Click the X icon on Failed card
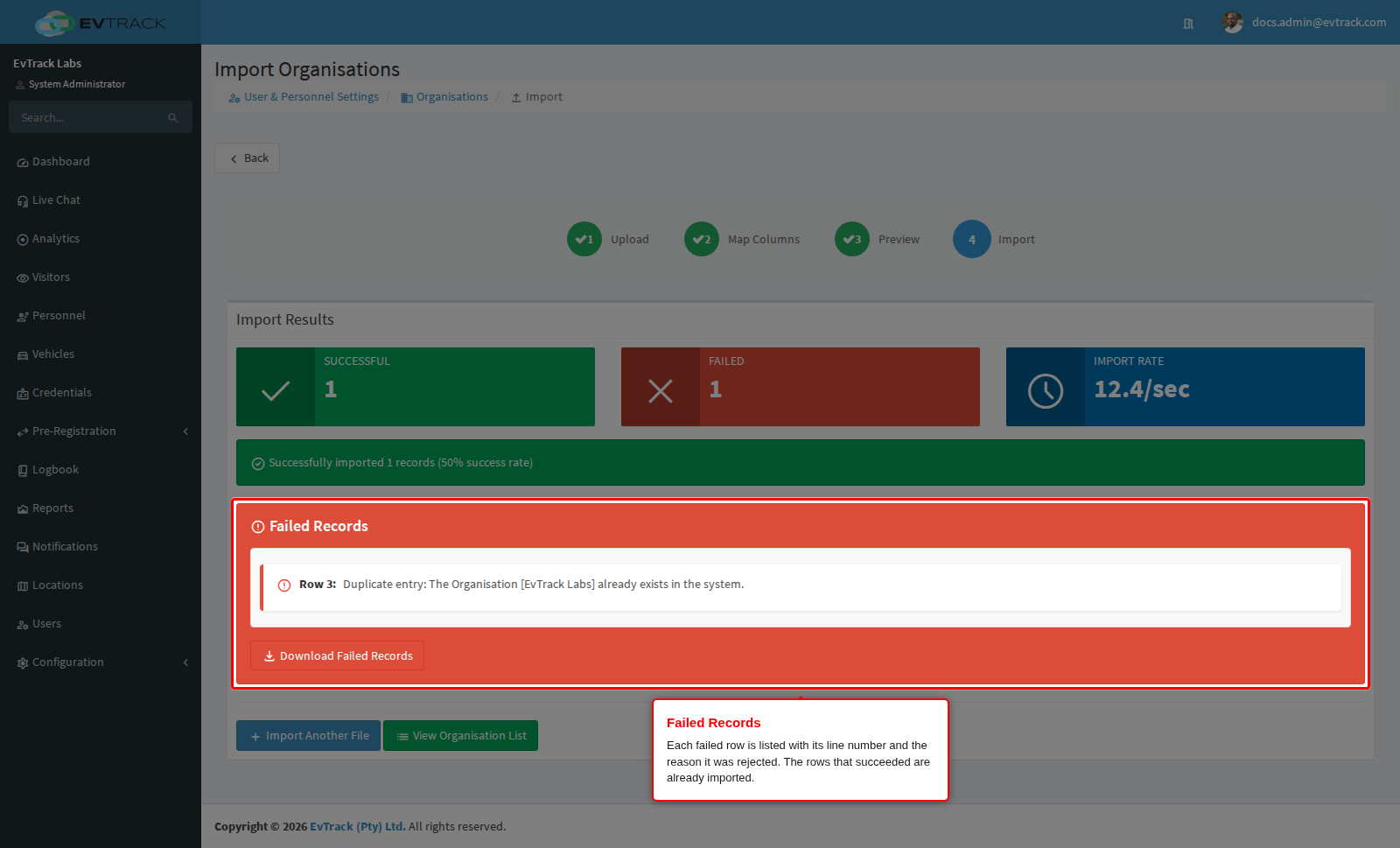Image resolution: width=1400 pixels, height=848 pixels. [x=661, y=390]
